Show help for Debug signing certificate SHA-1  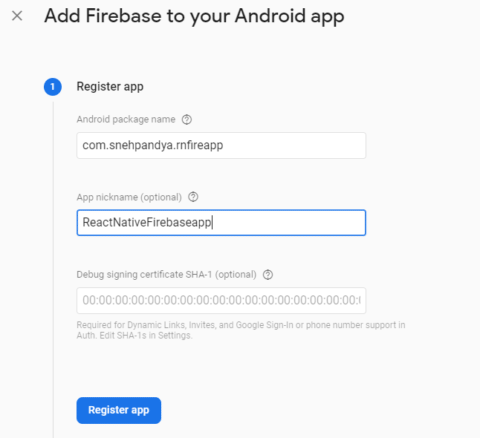(x=268, y=275)
